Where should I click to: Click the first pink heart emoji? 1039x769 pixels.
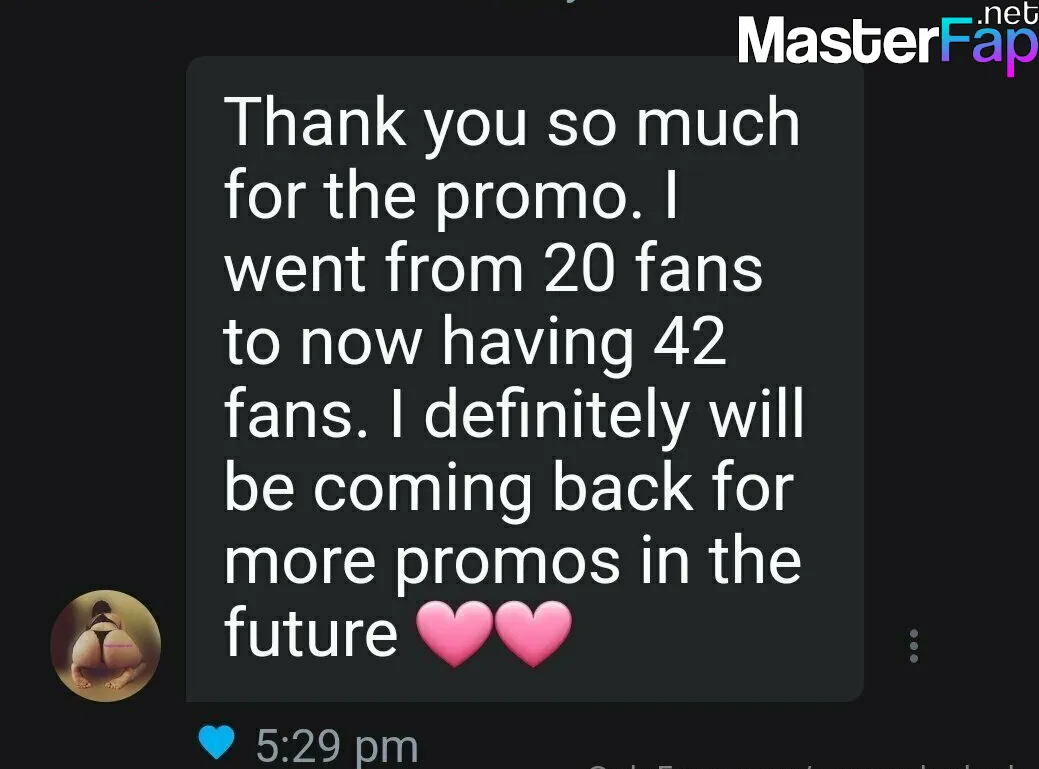click(455, 632)
